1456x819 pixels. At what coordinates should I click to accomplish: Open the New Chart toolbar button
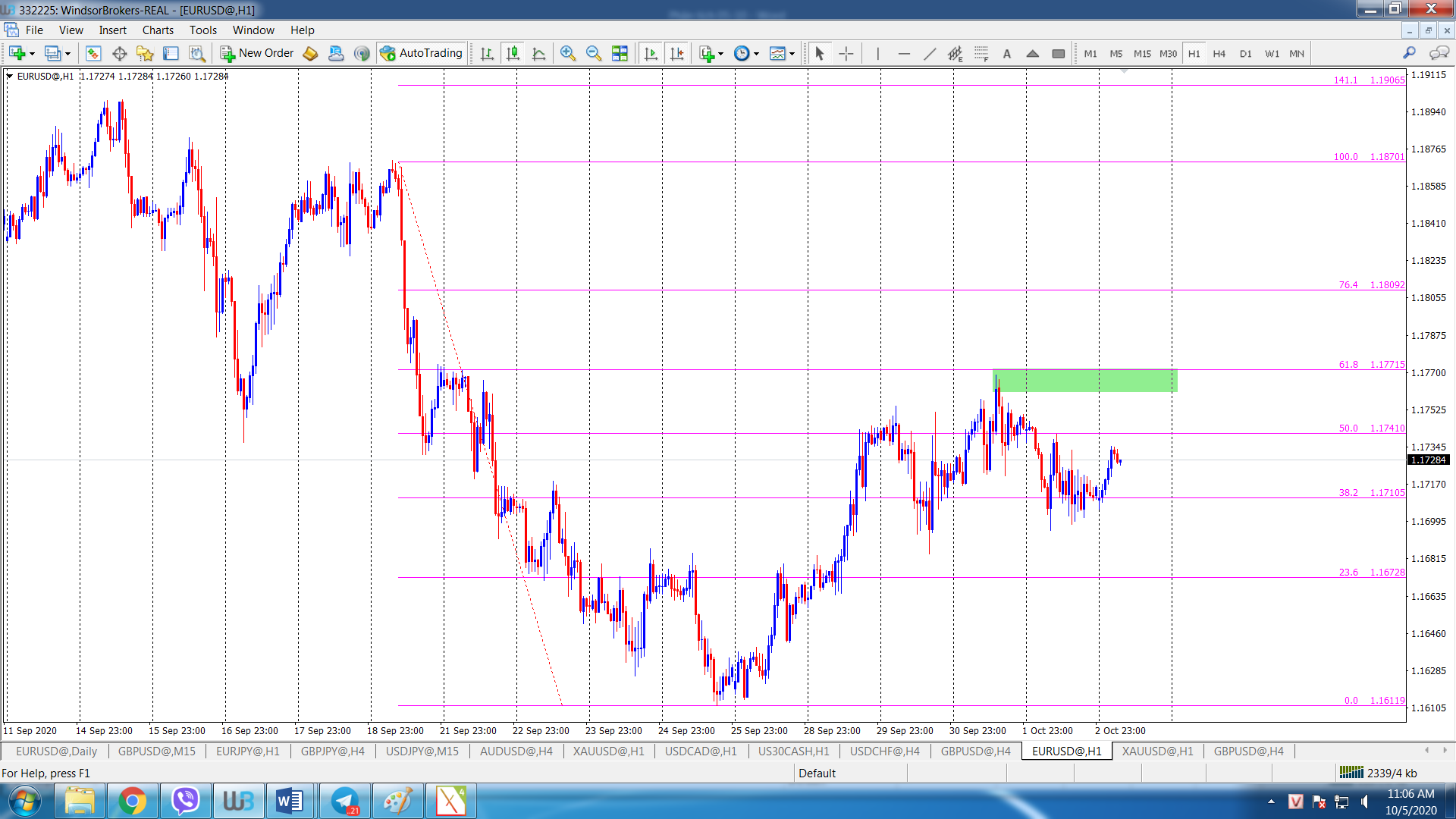(17, 53)
